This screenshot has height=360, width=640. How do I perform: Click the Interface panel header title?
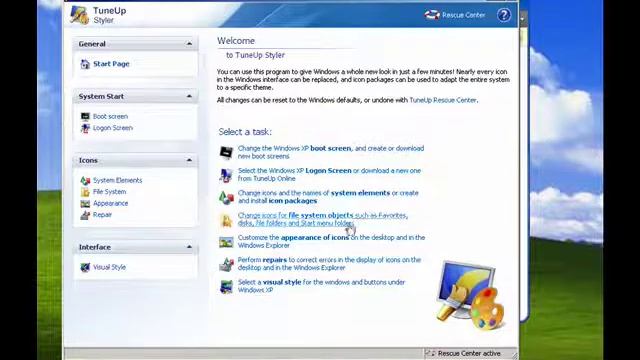coord(95,247)
